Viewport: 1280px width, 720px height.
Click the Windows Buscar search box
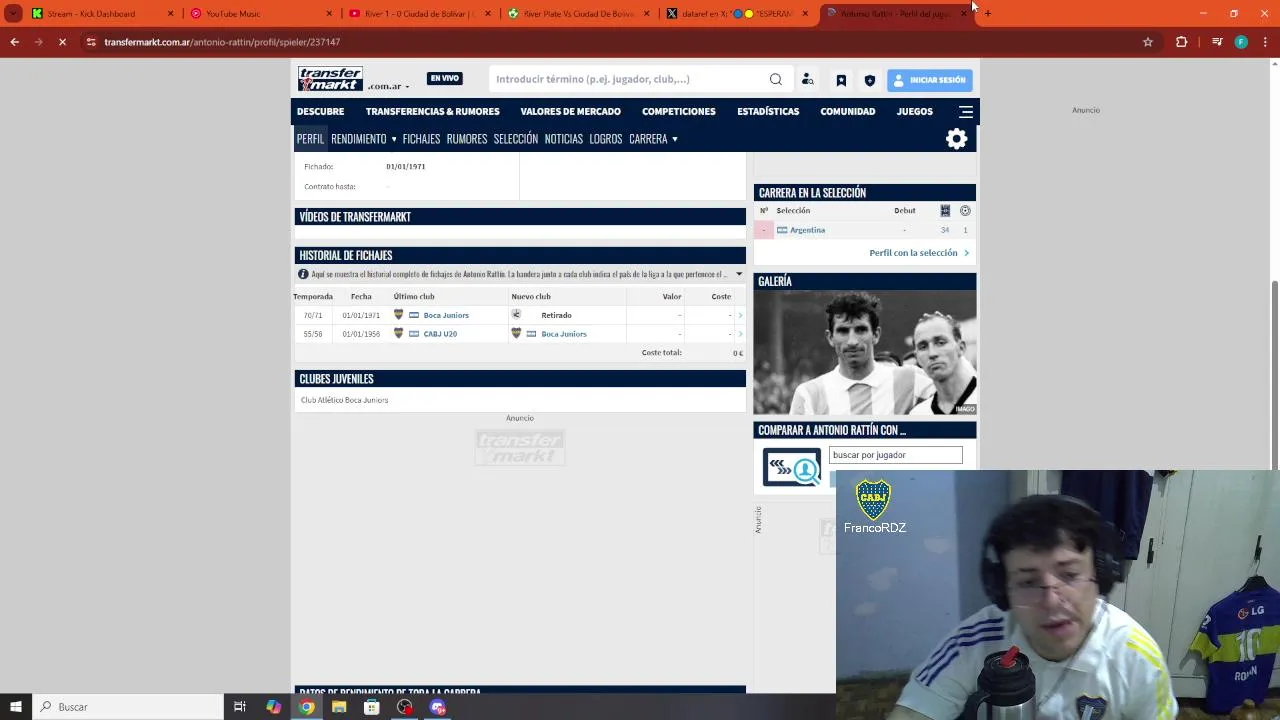[128, 707]
